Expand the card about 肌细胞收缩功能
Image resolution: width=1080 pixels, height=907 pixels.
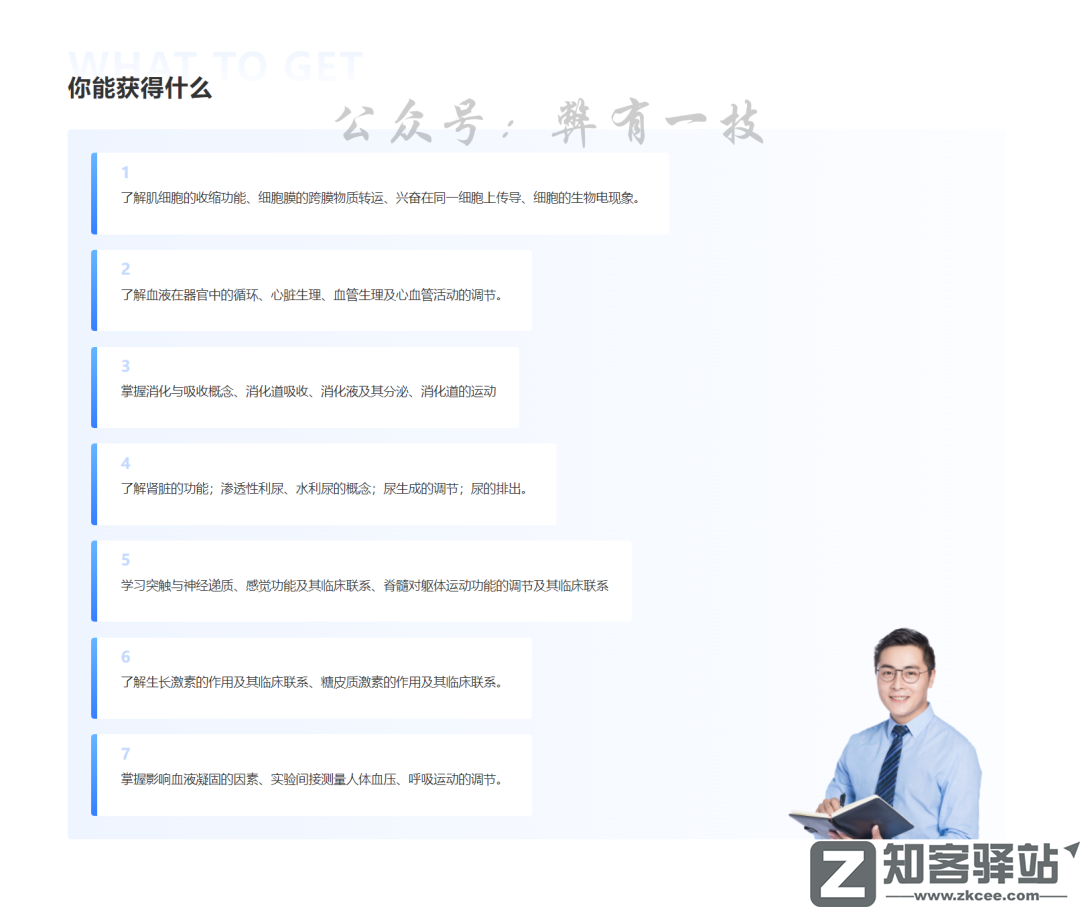click(380, 193)
